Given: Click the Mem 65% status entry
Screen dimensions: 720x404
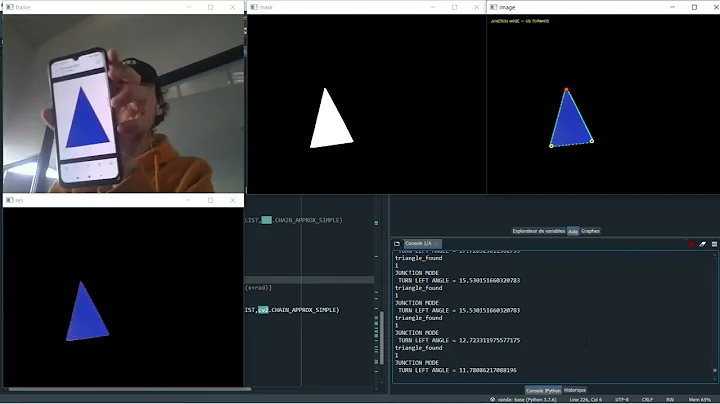Looking at the screenshot, I should coord(699,399).
